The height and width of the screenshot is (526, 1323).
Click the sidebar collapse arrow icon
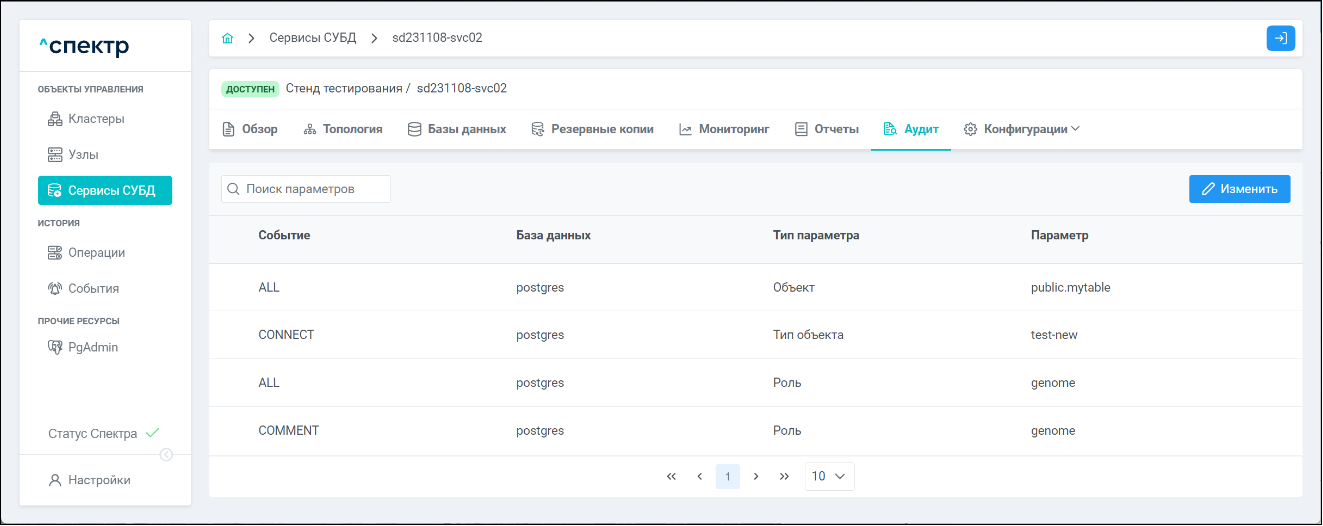click(x=166, y=455)
